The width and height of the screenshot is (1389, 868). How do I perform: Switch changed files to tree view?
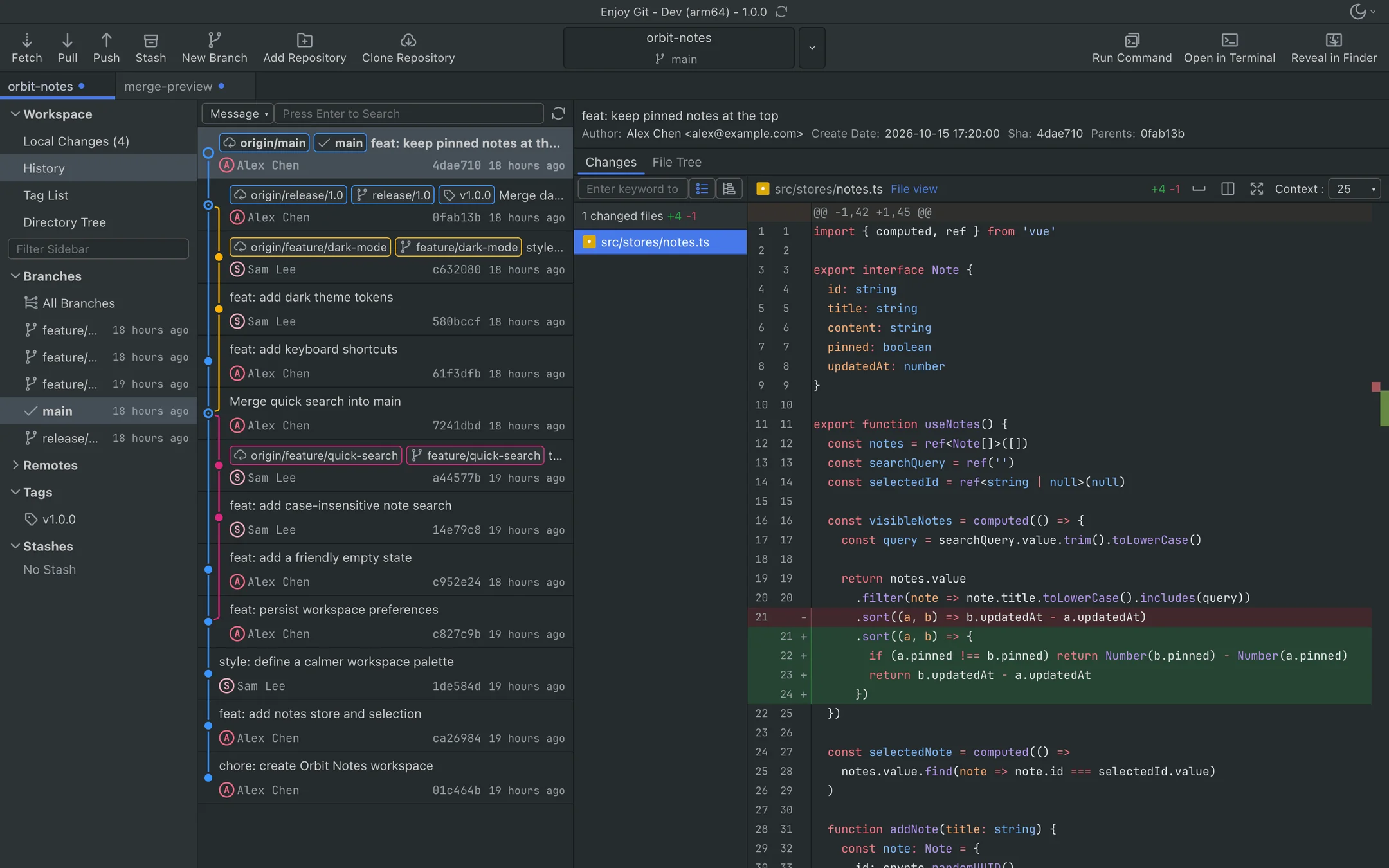[x=729, y=188]
